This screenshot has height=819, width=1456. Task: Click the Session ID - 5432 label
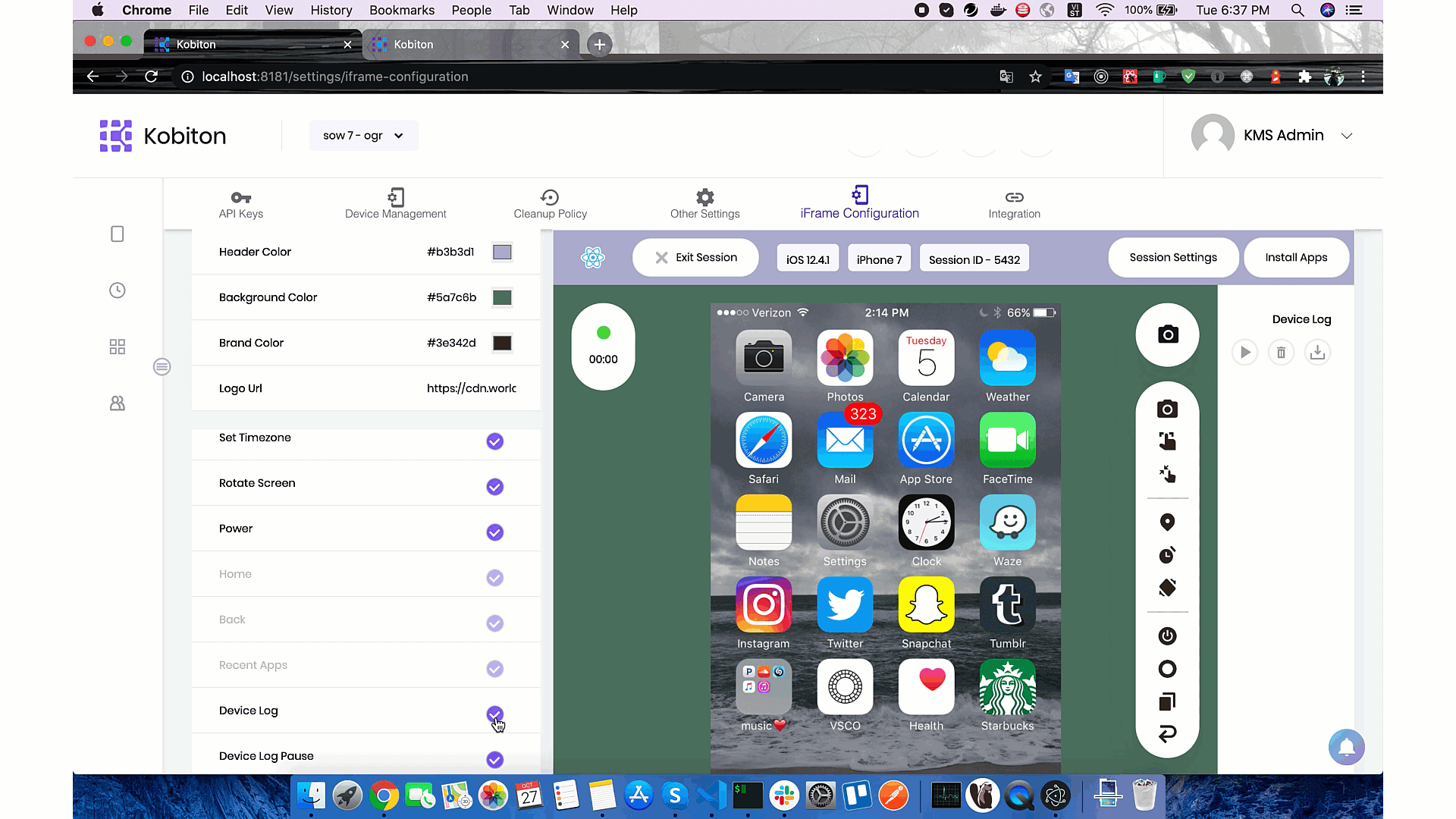[974, 259]
